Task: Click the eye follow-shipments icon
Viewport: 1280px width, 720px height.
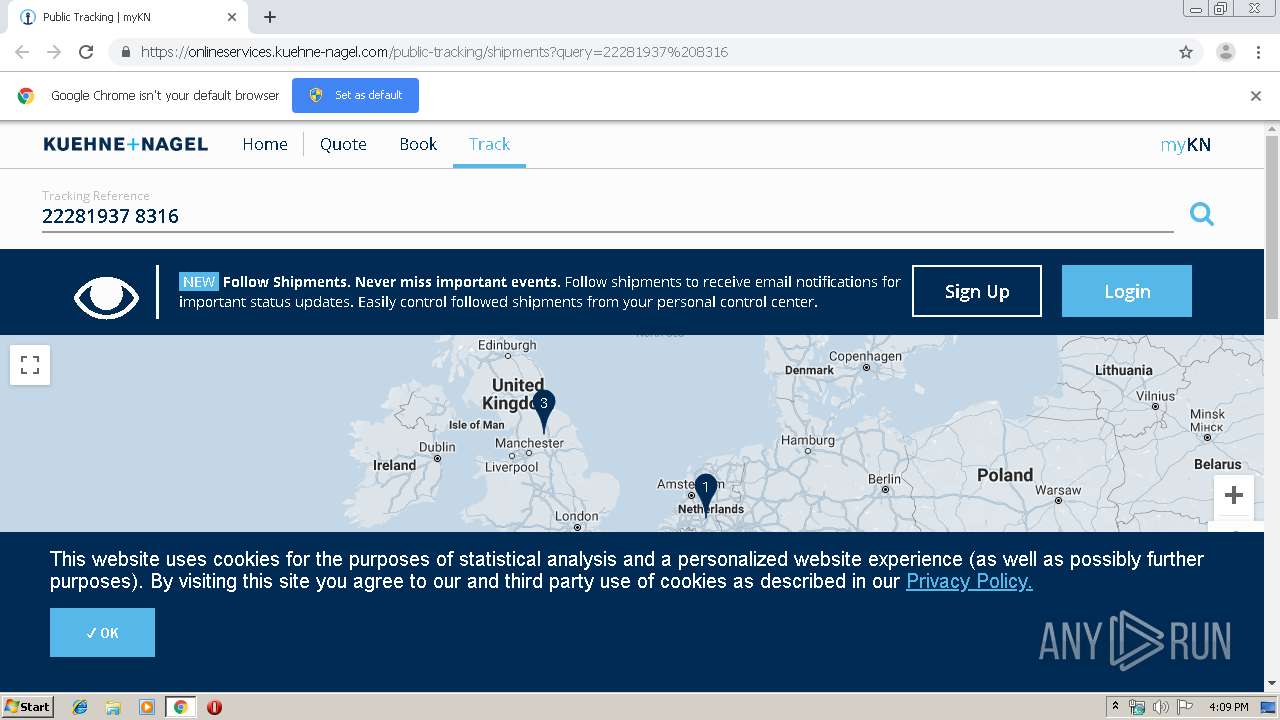Action: pos(106,297)
